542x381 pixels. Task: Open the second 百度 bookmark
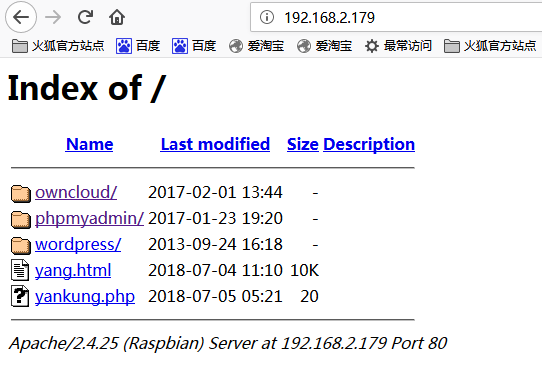(x=194, y=46)
